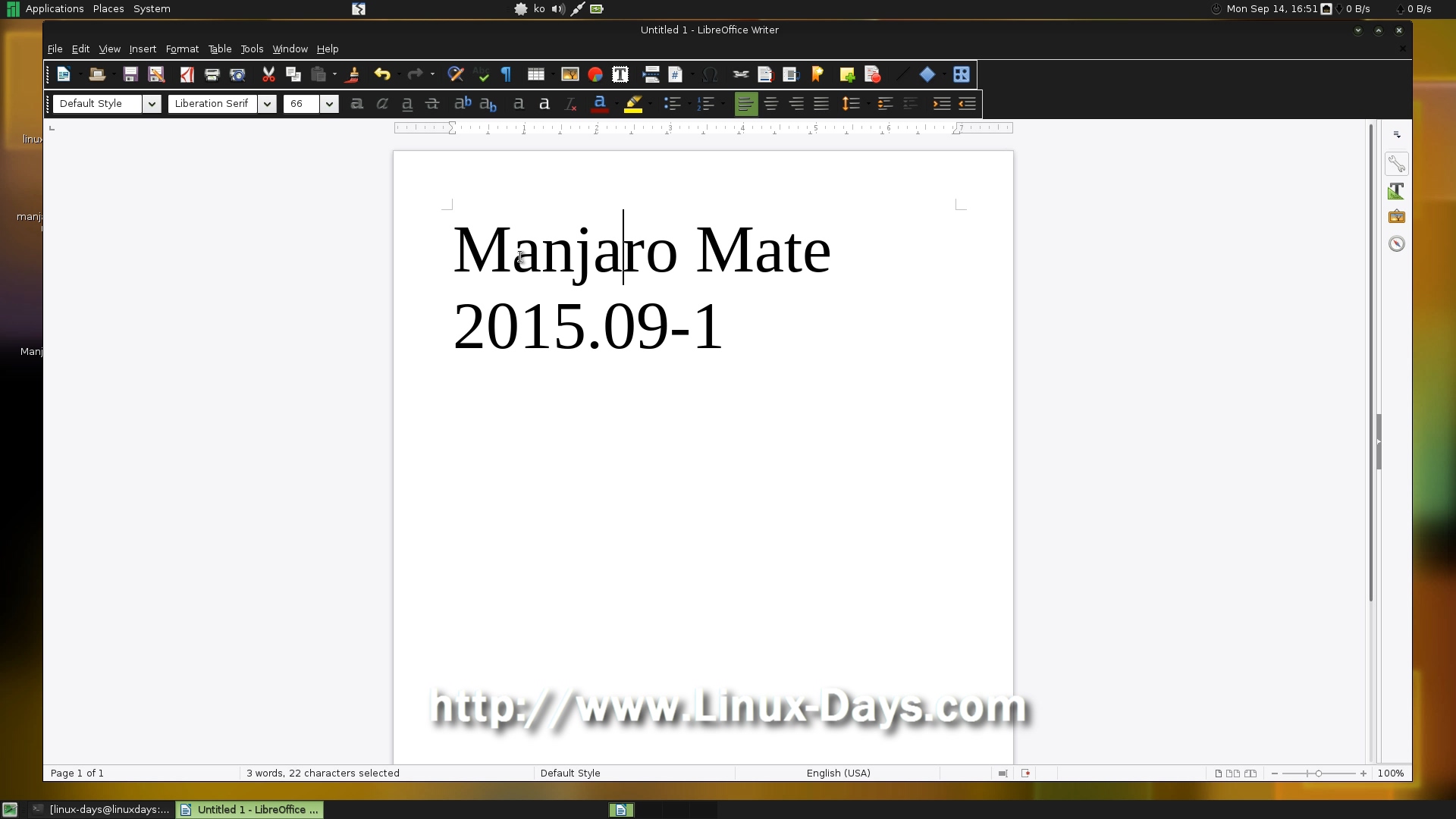Insert a page break
1456x819 pixels.
[x=651, y=74]
